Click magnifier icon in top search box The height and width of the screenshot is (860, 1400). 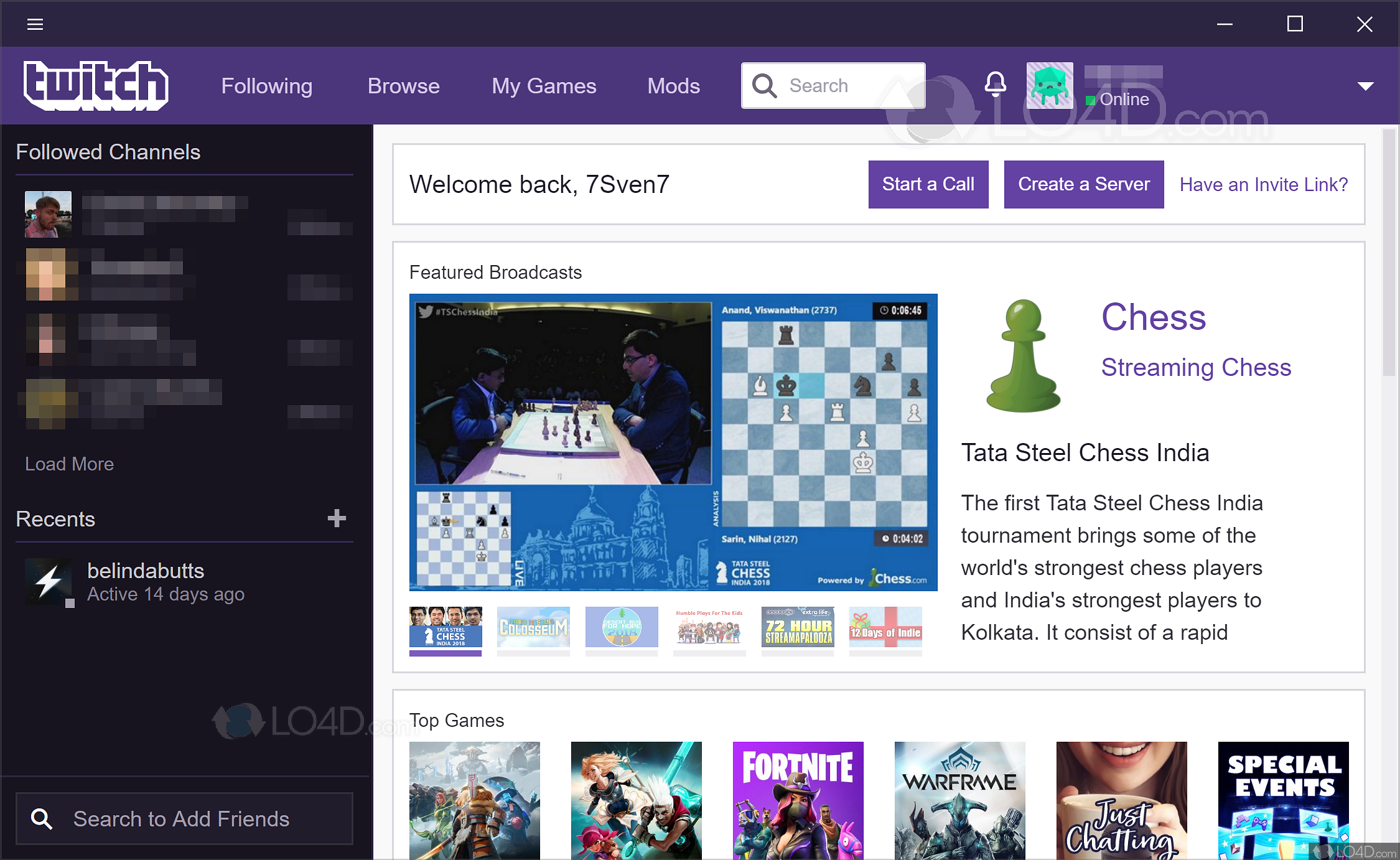[764, 86]
